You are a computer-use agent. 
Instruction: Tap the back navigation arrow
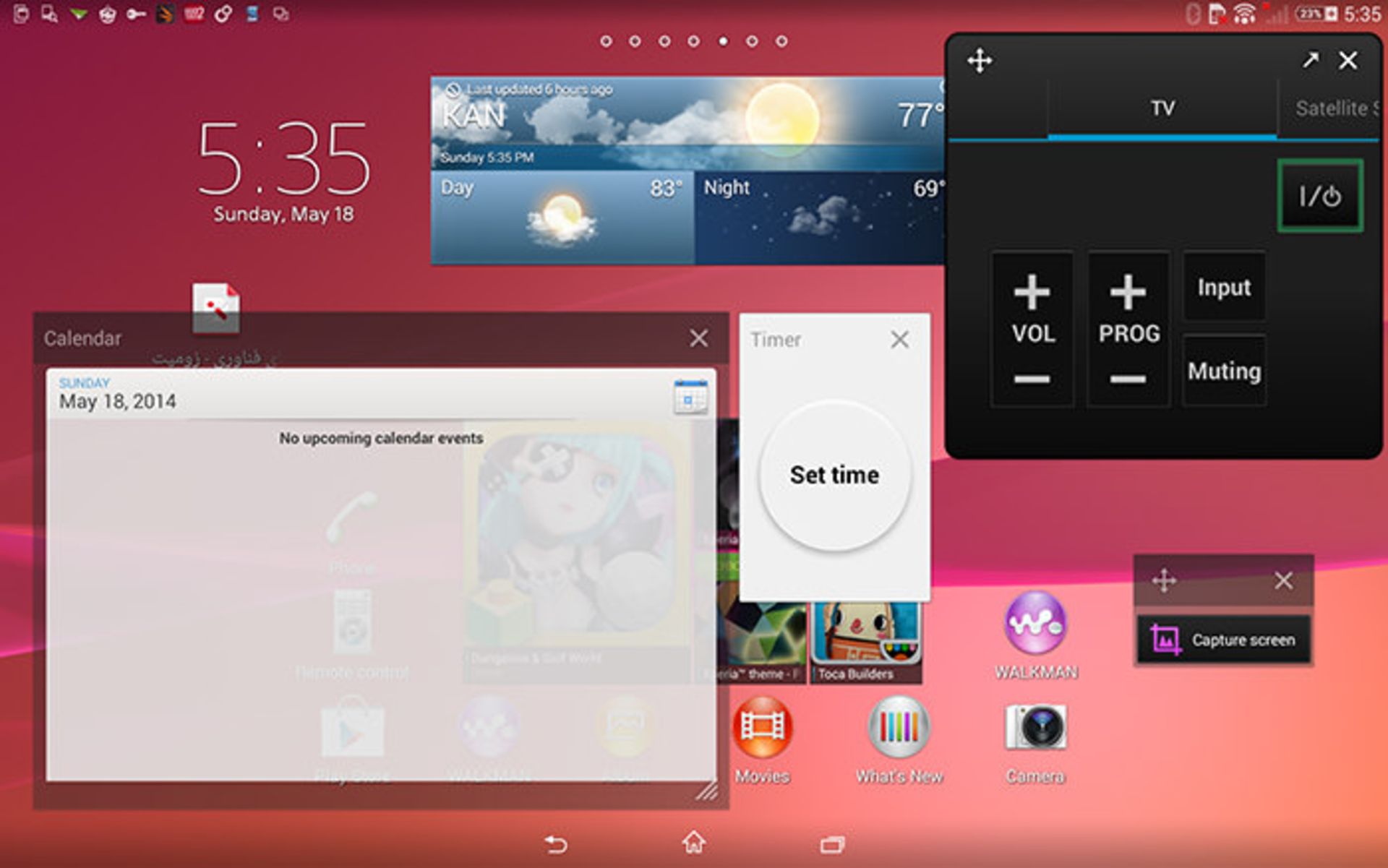(556, 844)
